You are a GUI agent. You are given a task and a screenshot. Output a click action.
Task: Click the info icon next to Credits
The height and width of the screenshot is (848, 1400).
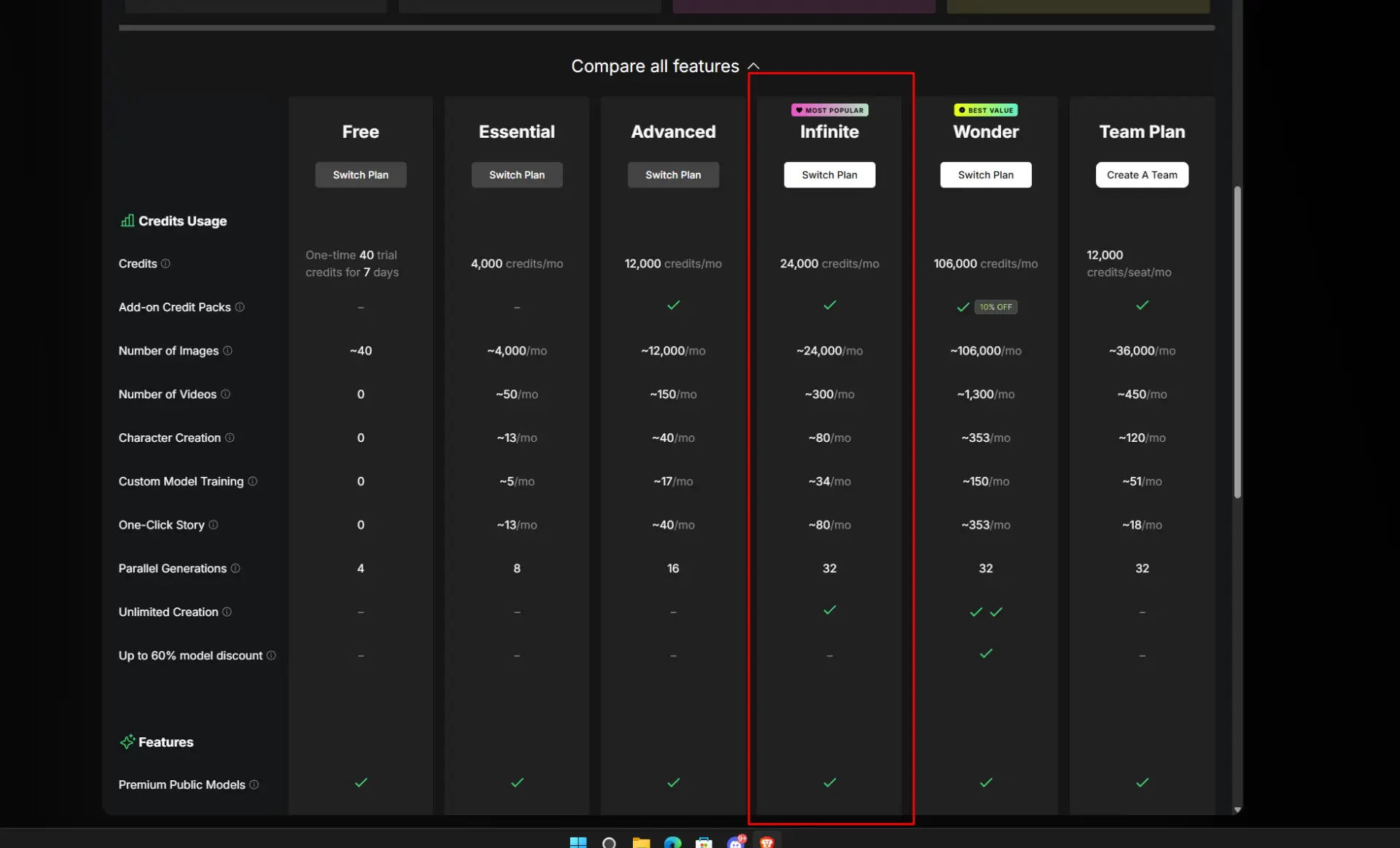166,263
